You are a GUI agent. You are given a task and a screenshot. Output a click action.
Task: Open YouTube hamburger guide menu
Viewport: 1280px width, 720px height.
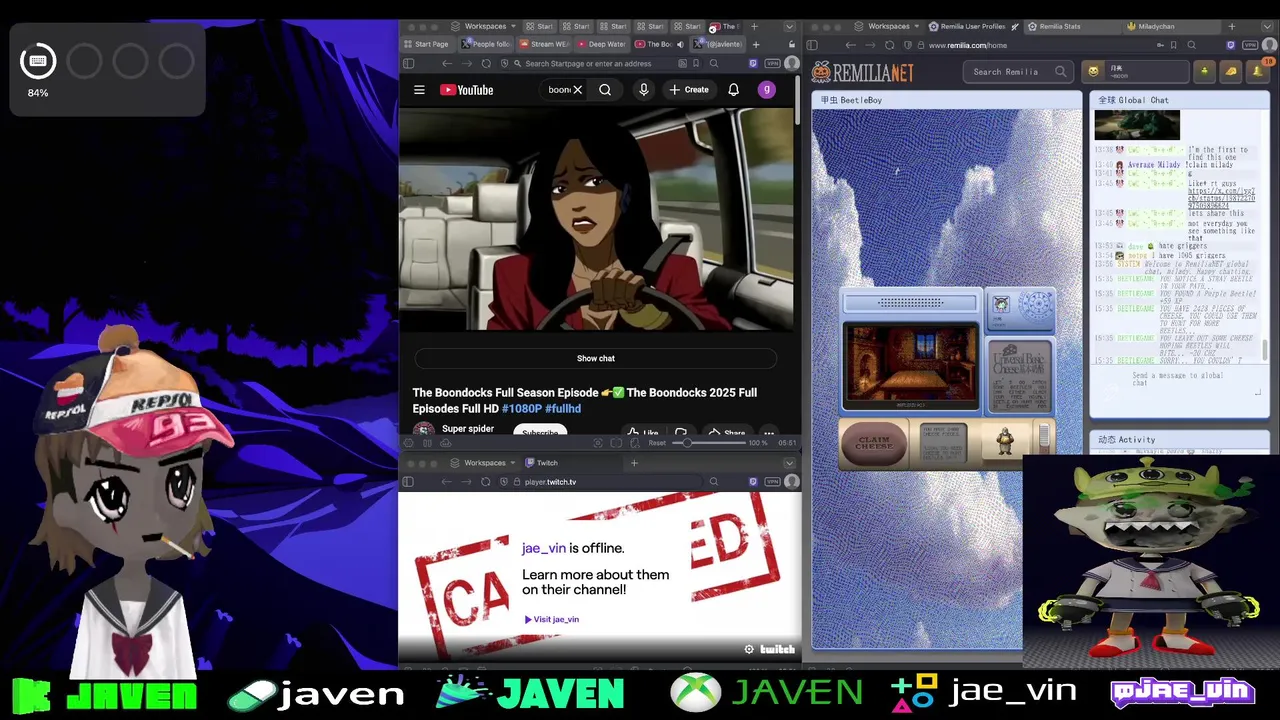point(419,90)
